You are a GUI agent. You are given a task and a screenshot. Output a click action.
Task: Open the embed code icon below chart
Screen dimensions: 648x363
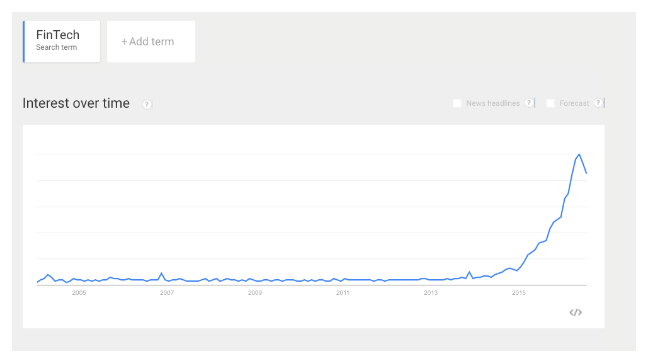(575, 312)
